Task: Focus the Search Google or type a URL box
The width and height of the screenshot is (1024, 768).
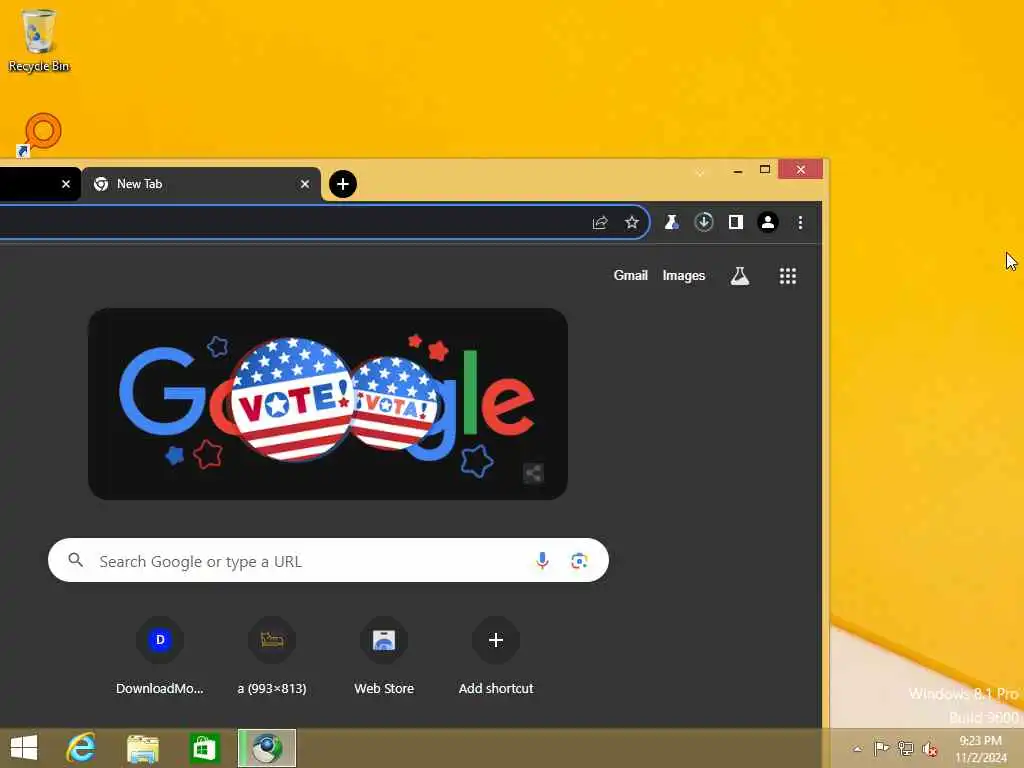Action: (x=328, y=560)
